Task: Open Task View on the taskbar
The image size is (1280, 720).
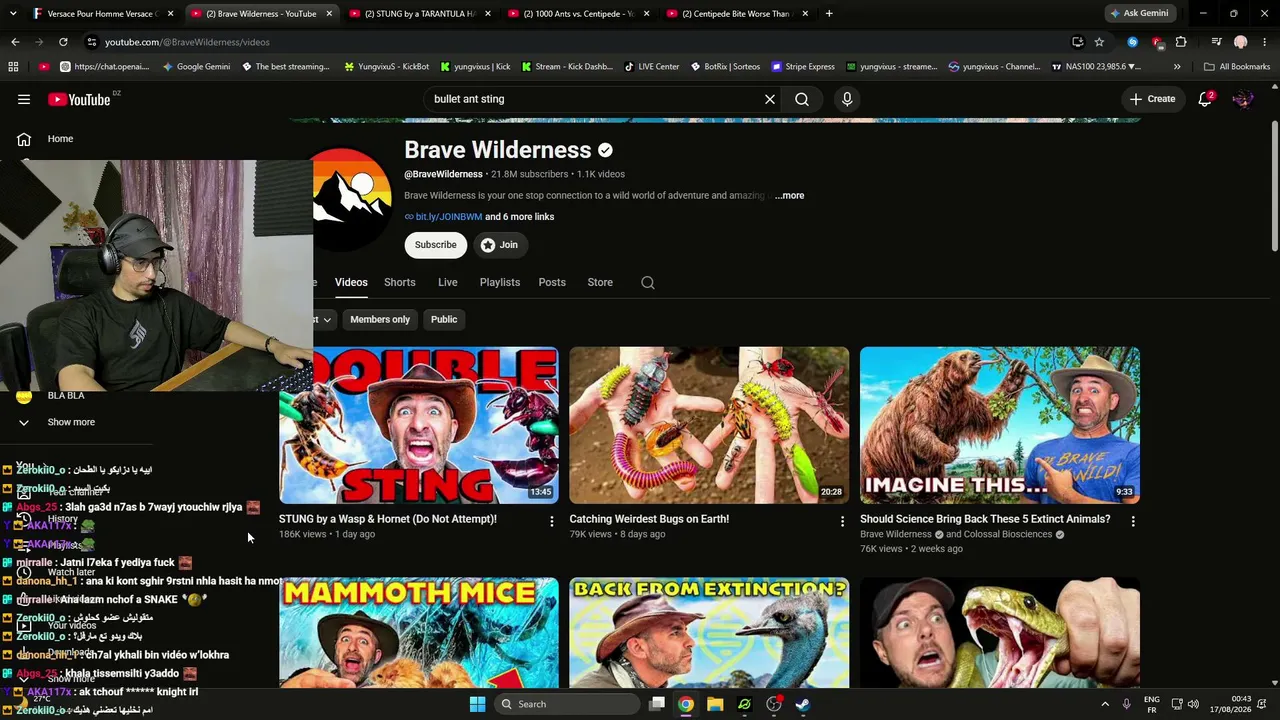Action: 657,704
